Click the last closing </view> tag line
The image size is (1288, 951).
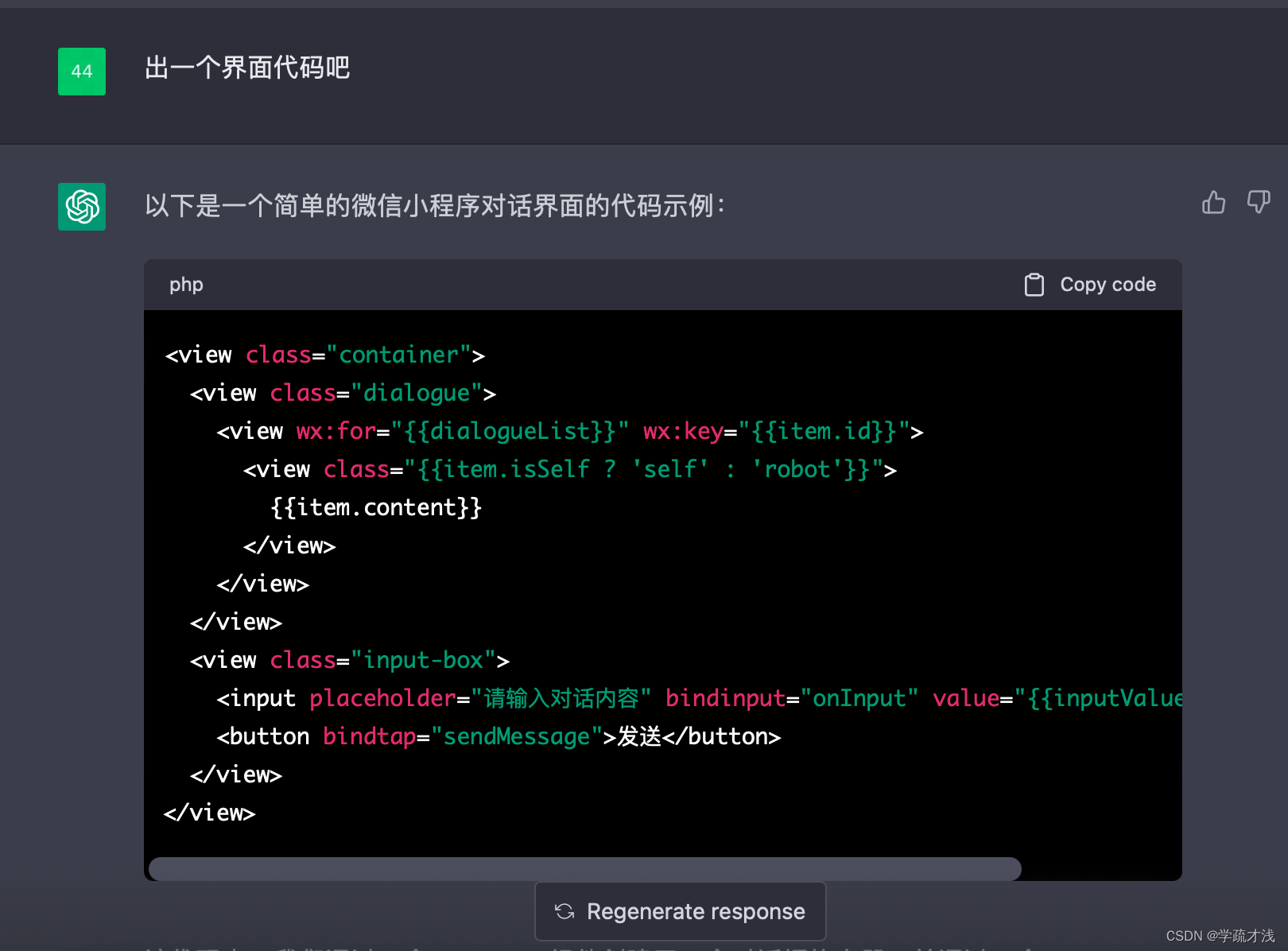pos(209,813)
